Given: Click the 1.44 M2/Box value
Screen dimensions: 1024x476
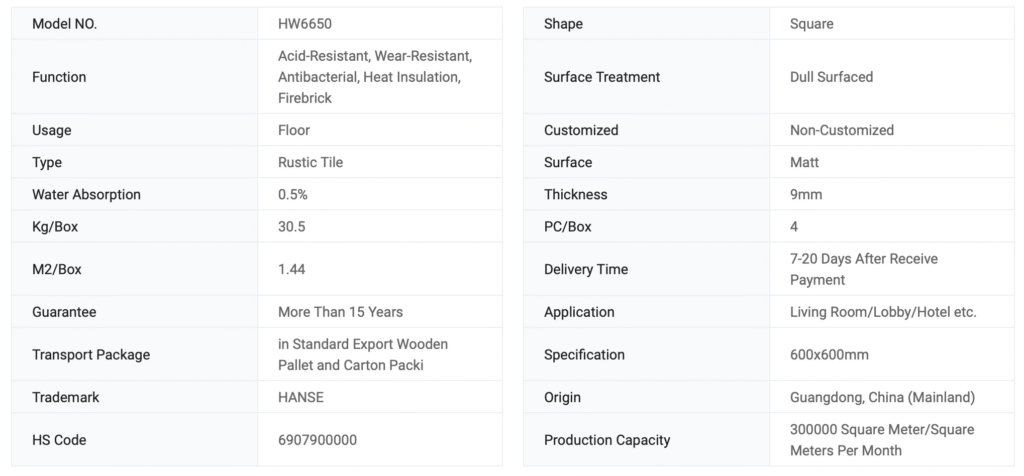Looking at the screenshot, I should (291, 269).
